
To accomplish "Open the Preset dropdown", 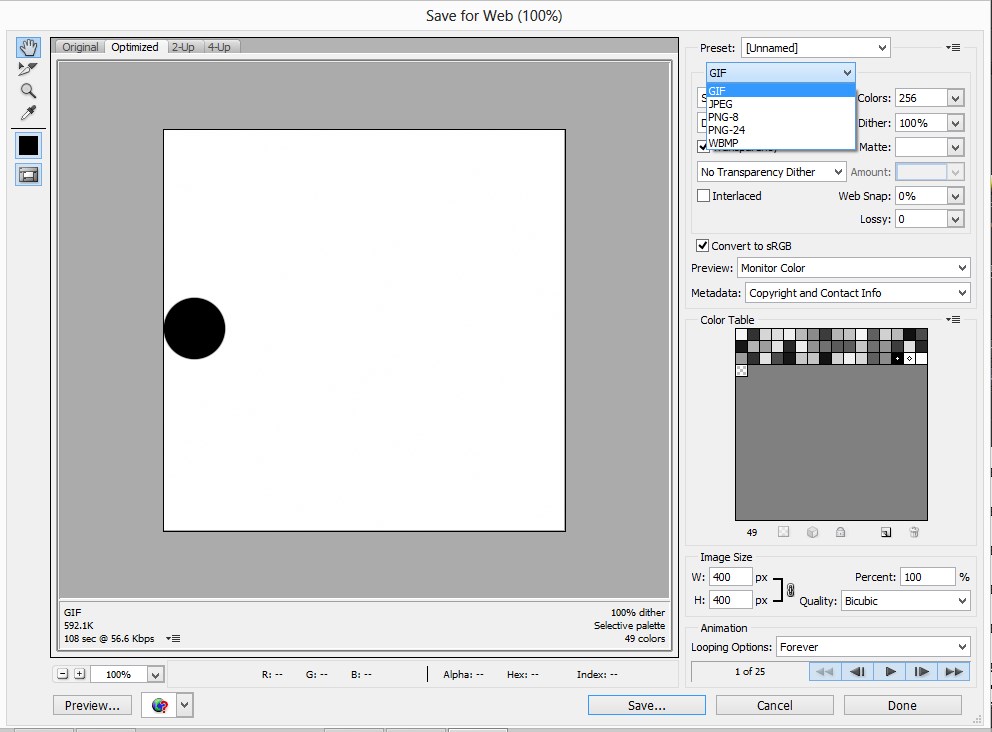I will [x=815, y=47].
